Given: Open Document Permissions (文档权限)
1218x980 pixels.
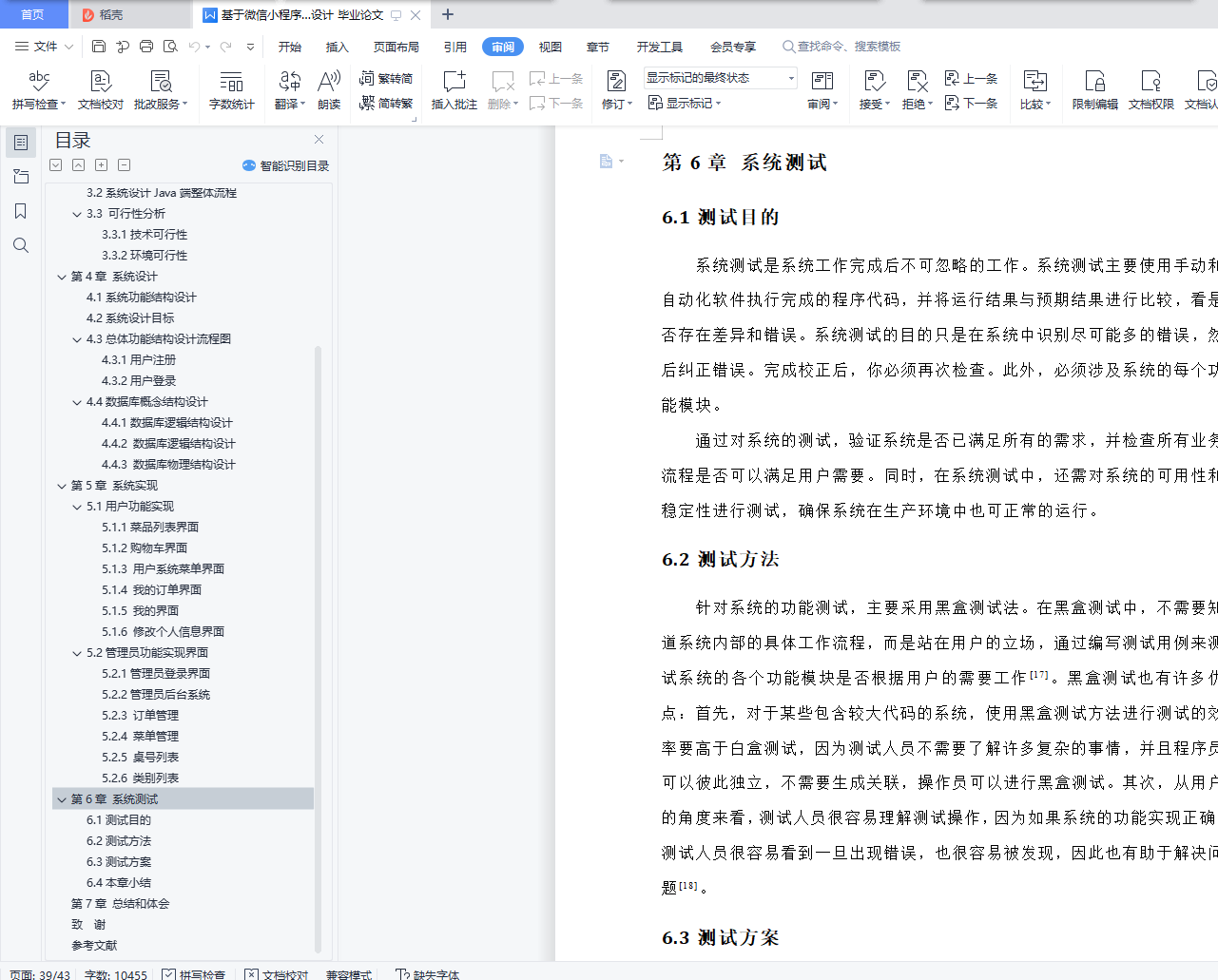Looking at the screenshot, I should click(1151, 90).
